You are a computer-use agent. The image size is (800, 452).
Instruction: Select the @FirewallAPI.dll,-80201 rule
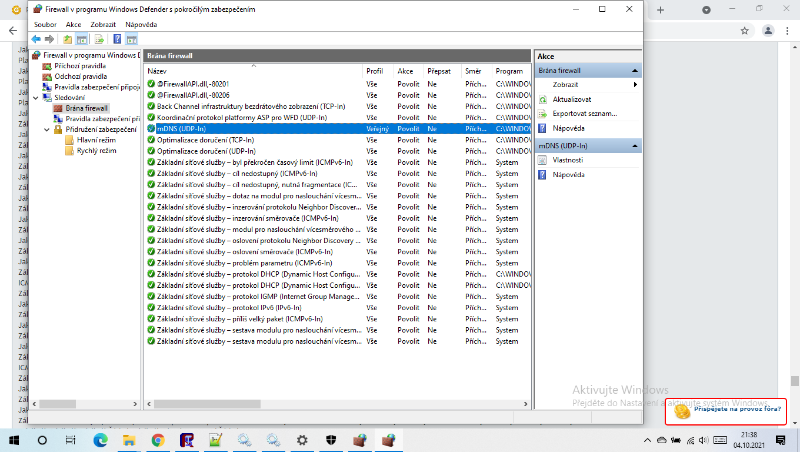click(x=193, y=84)
